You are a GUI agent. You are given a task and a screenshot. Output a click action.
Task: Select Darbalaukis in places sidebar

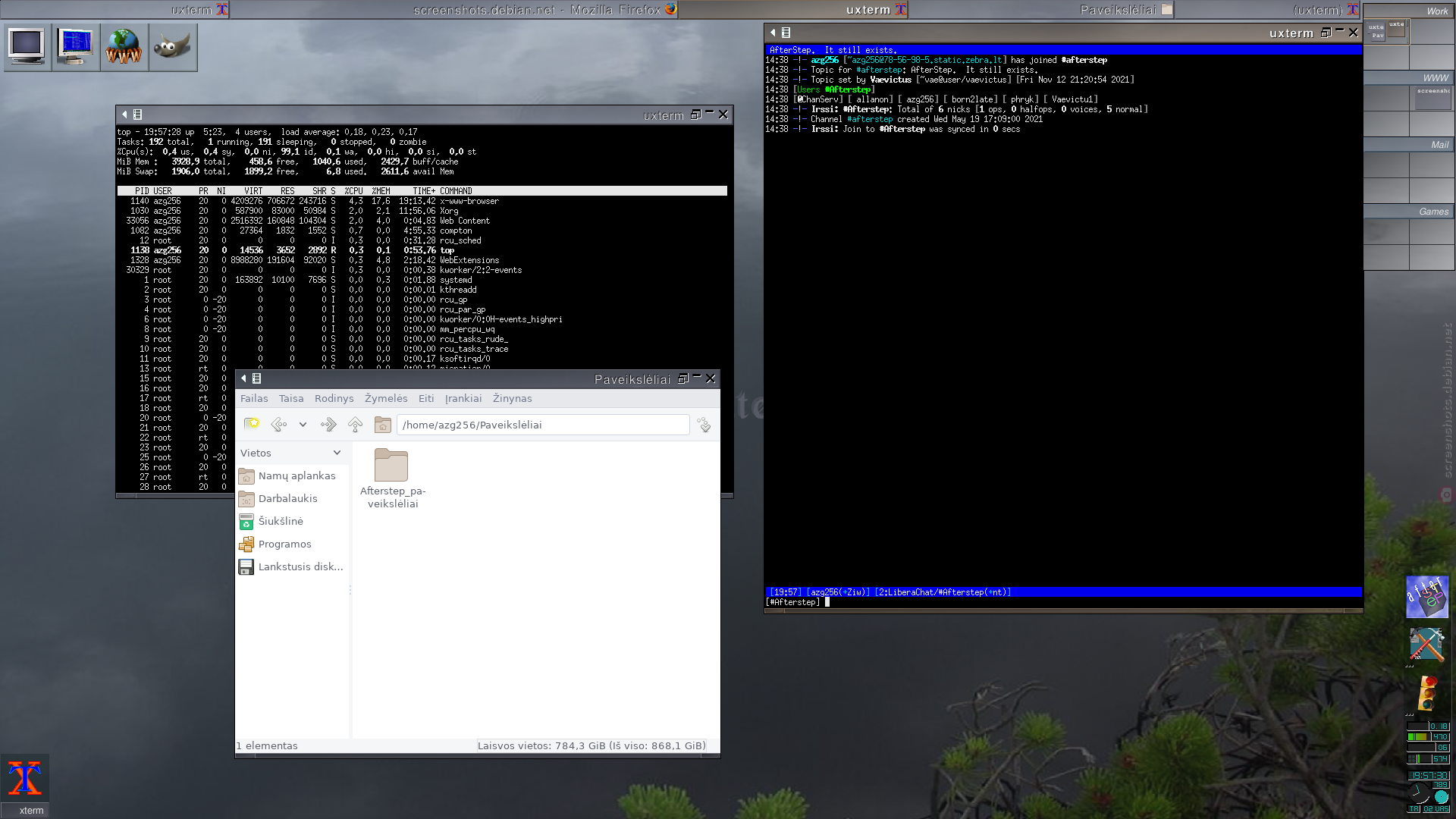coord(292,498)
